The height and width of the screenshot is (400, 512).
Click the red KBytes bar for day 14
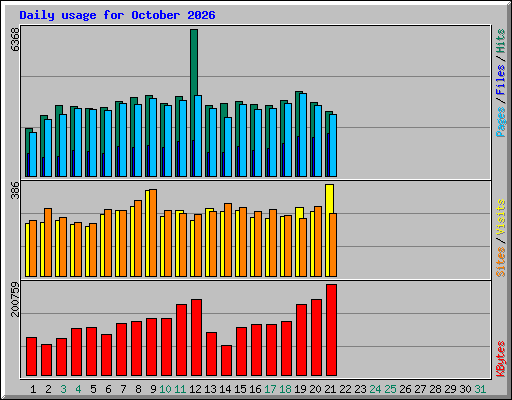(226, 361)
